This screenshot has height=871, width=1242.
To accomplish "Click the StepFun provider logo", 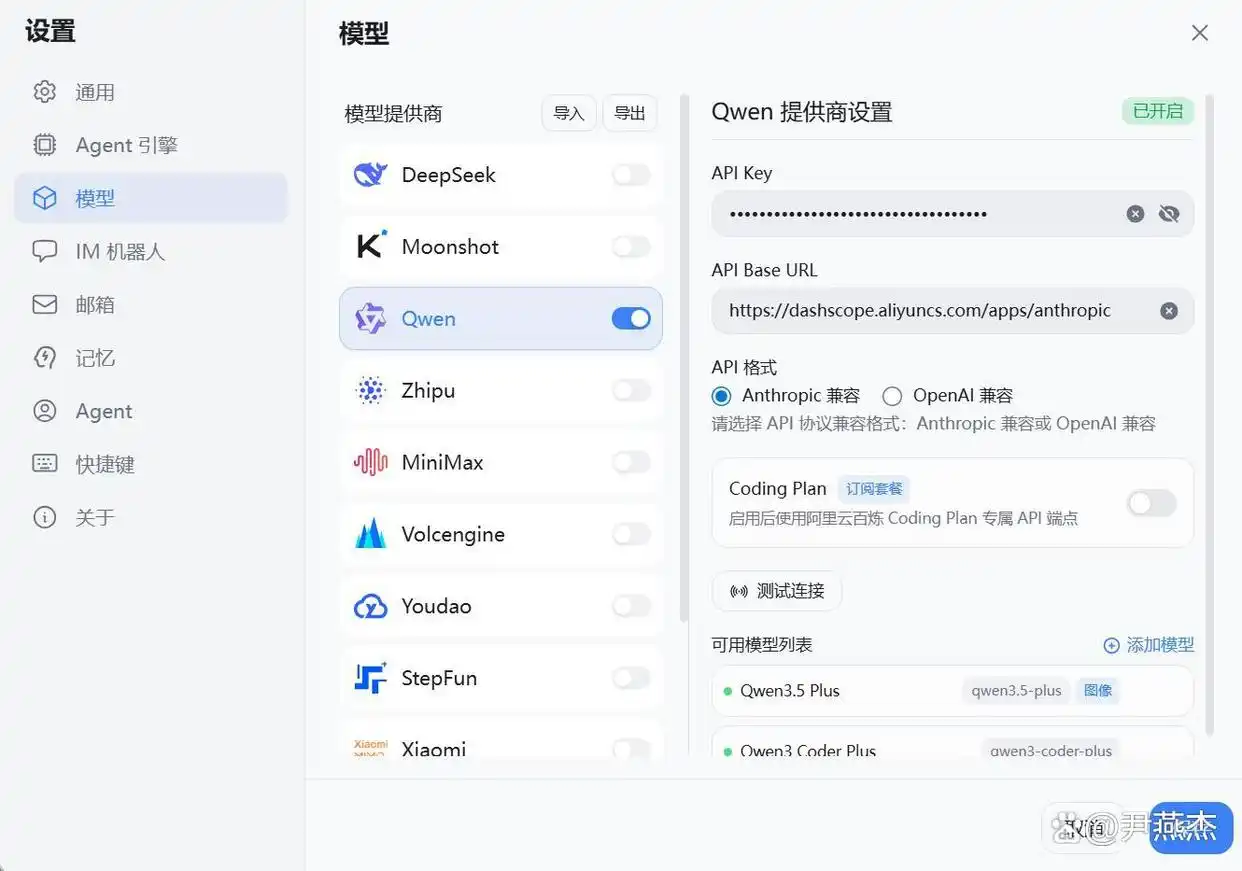I will click(x=370, y=678).
